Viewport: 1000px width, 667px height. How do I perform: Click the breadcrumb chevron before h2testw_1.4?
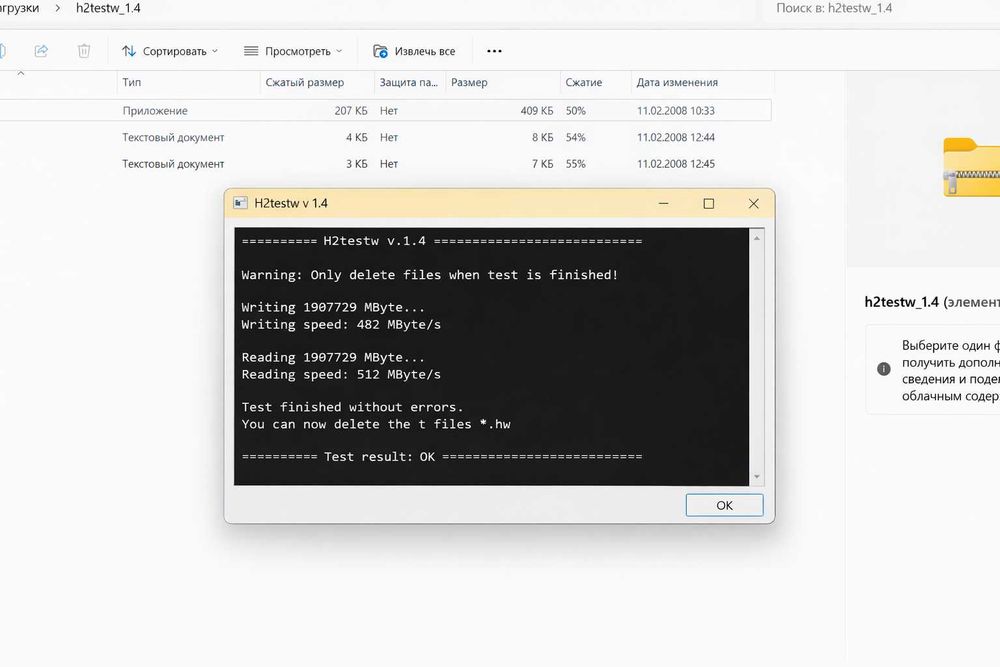pos(57,8)
